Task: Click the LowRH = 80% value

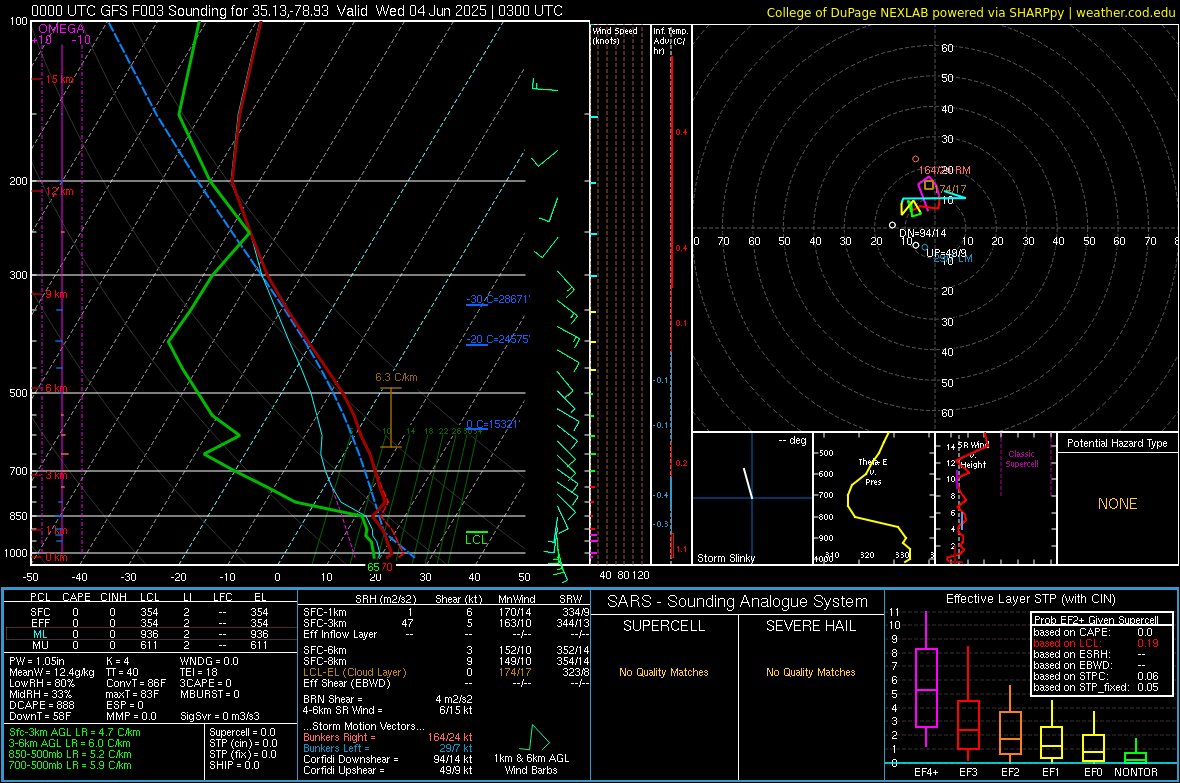Action: tap(42, 684)
